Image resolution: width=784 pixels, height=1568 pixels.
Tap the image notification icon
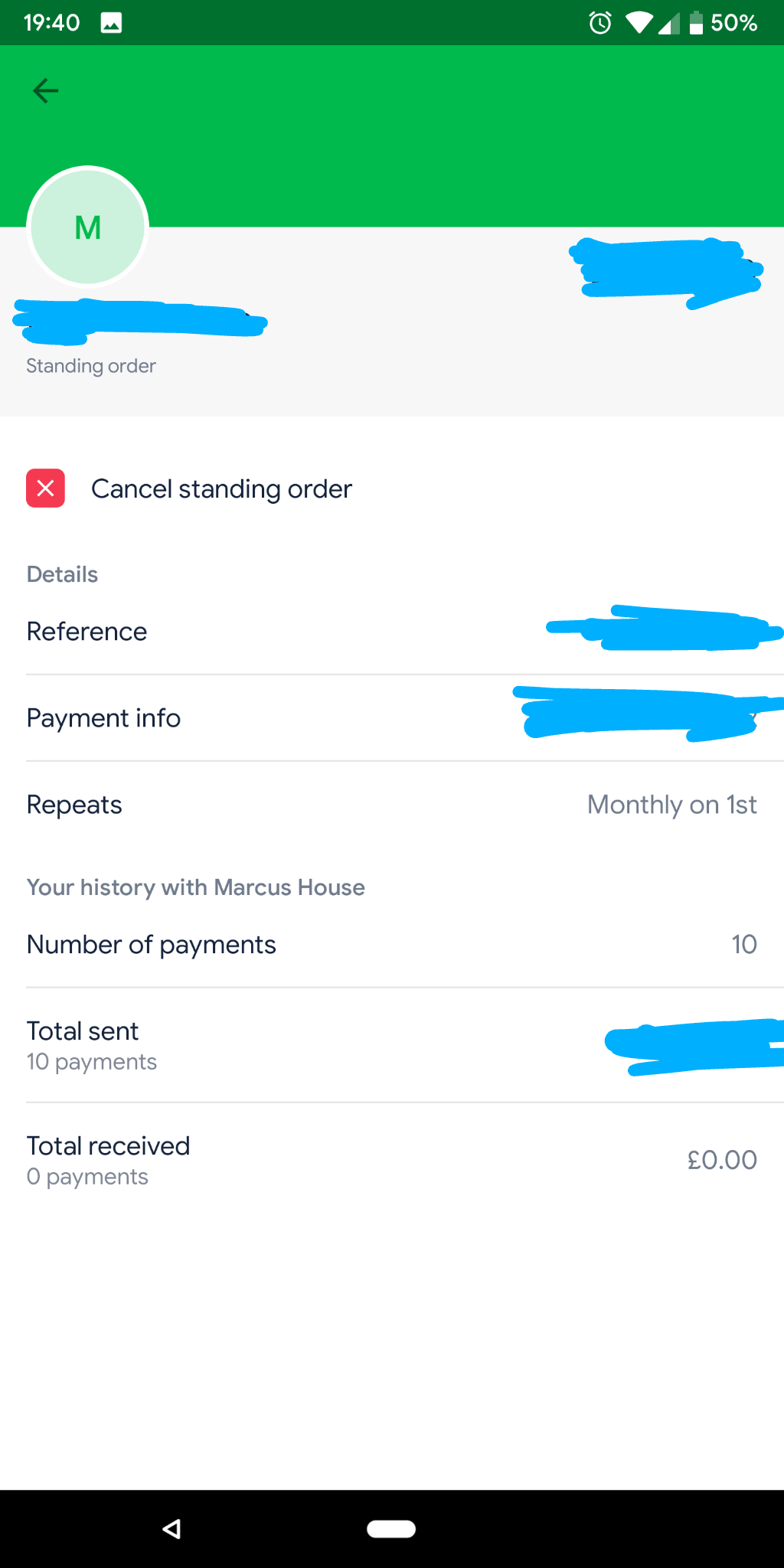[x=111, y=23]
